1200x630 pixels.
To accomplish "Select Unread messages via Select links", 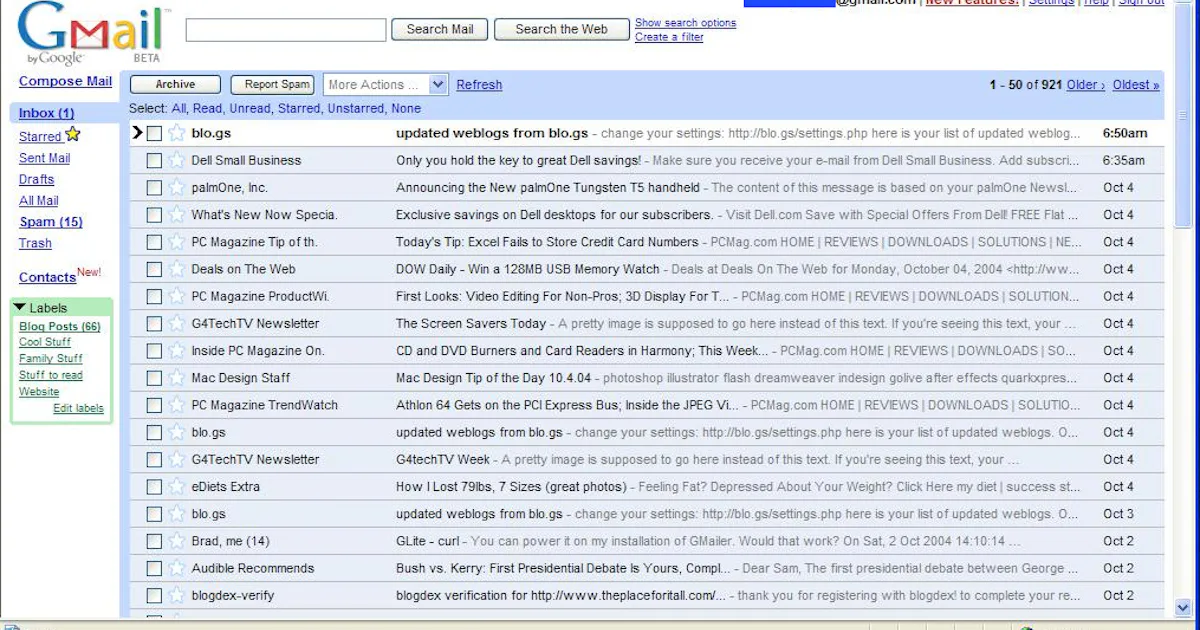I will tap(250, 108).
